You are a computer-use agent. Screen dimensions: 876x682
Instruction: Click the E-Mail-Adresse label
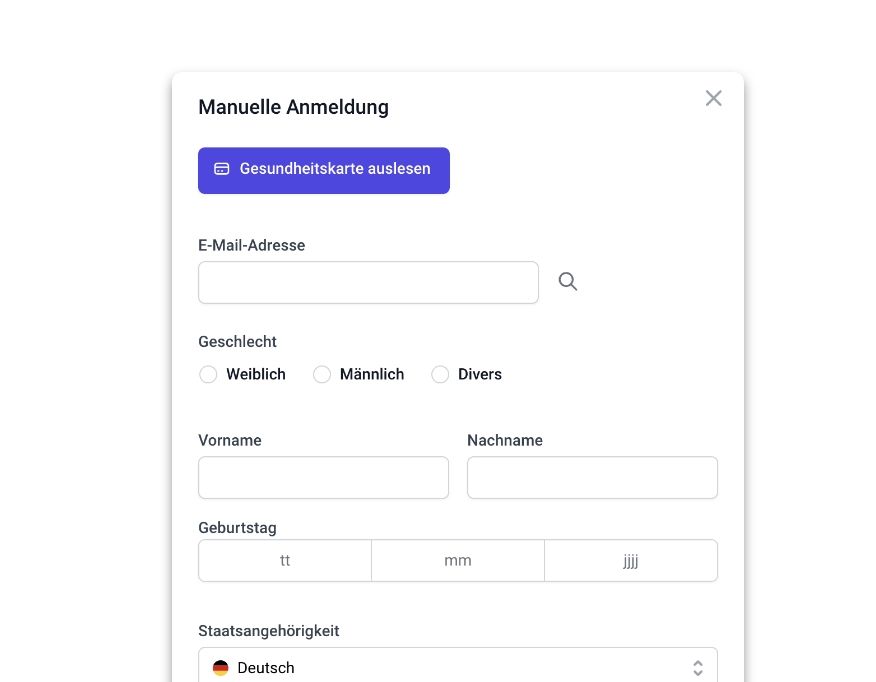click(x=252, y=245)
